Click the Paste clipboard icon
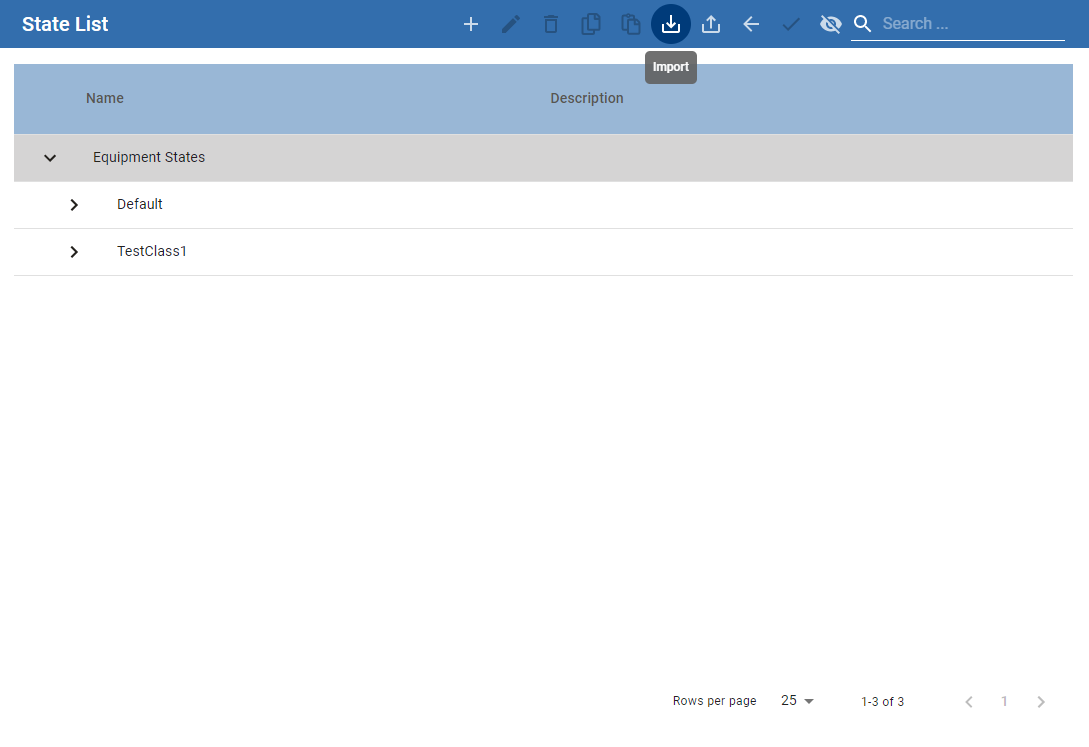Screen dimensions: 1089x747 (631, 24)
